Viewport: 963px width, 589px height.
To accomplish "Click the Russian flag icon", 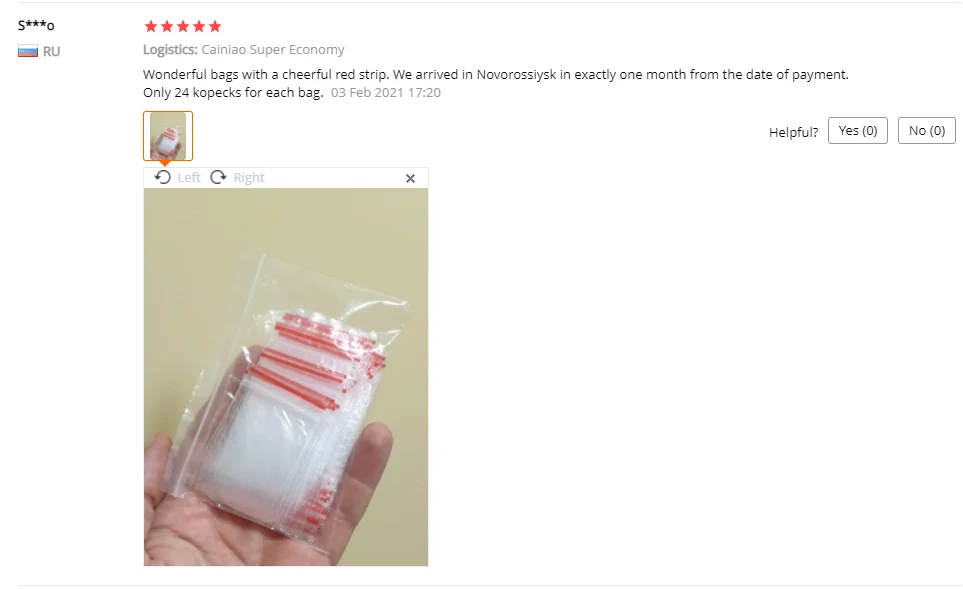I will [x=28, y=51].
